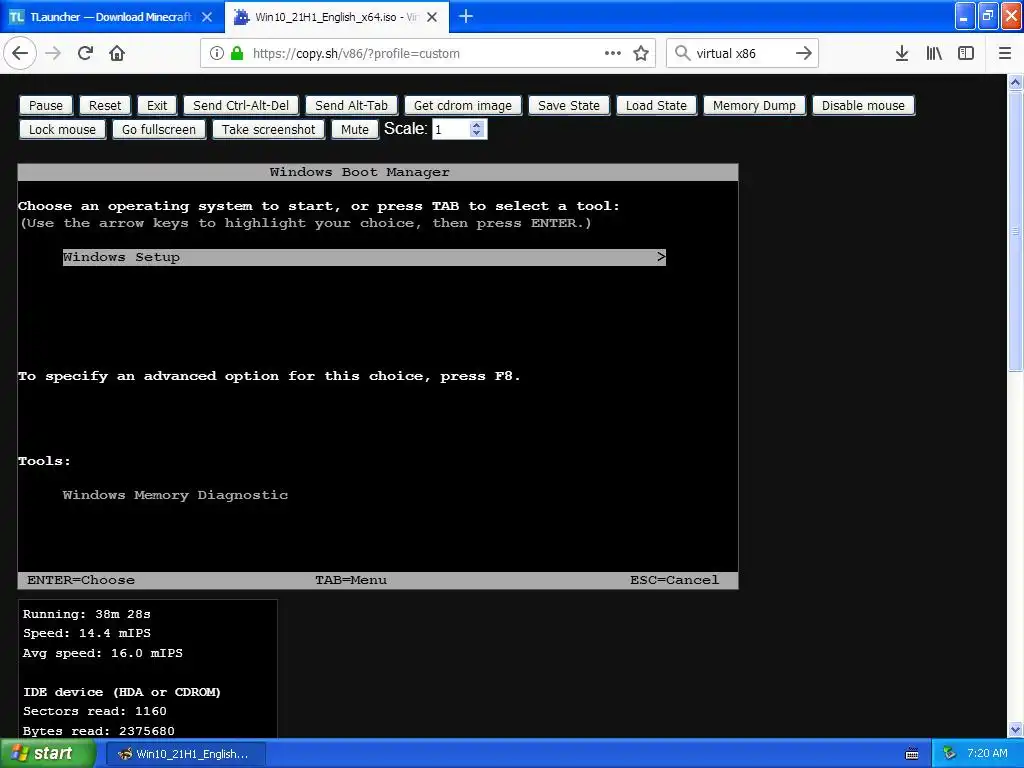Click the vertical scrollbar thumb
1024x768 pixels.
pos(1016,231)
